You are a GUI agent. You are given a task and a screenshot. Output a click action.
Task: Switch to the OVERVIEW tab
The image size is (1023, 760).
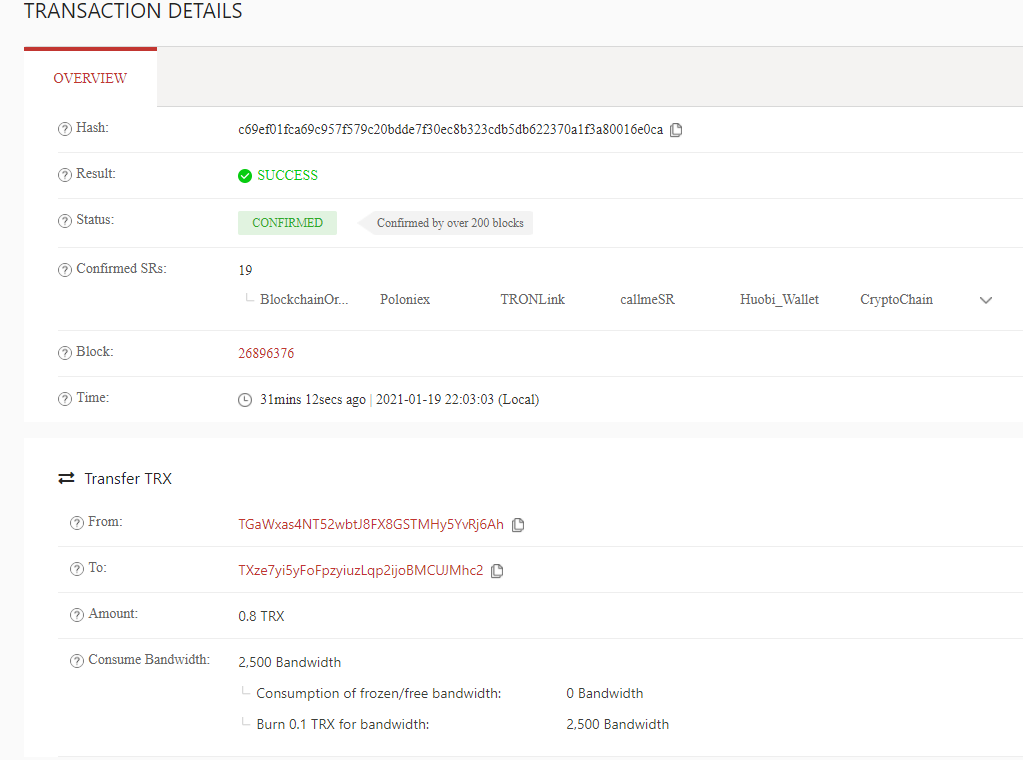coord(90,78)
